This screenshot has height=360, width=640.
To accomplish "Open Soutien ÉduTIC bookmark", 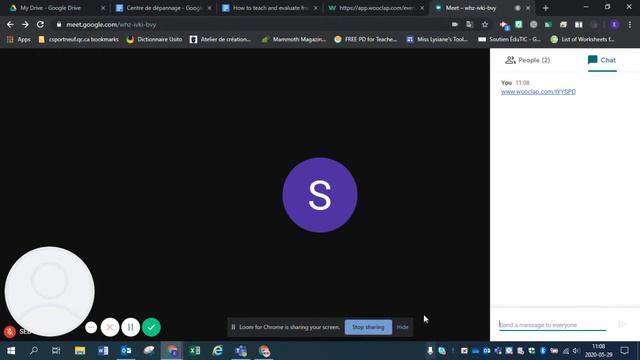I will coord(509,39).
